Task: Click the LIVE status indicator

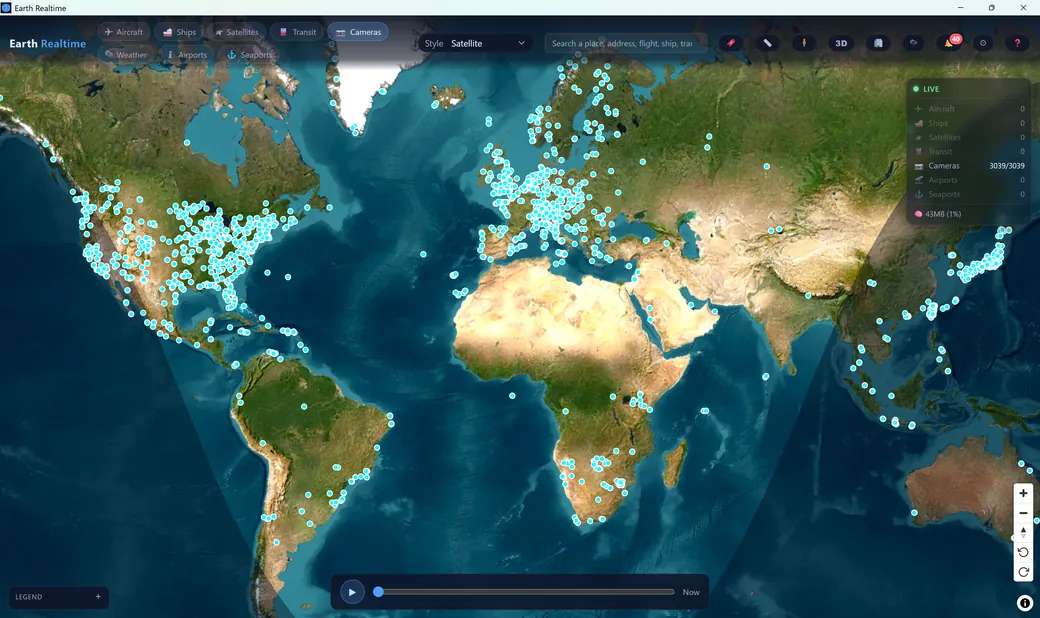Action: coord(927,89)
